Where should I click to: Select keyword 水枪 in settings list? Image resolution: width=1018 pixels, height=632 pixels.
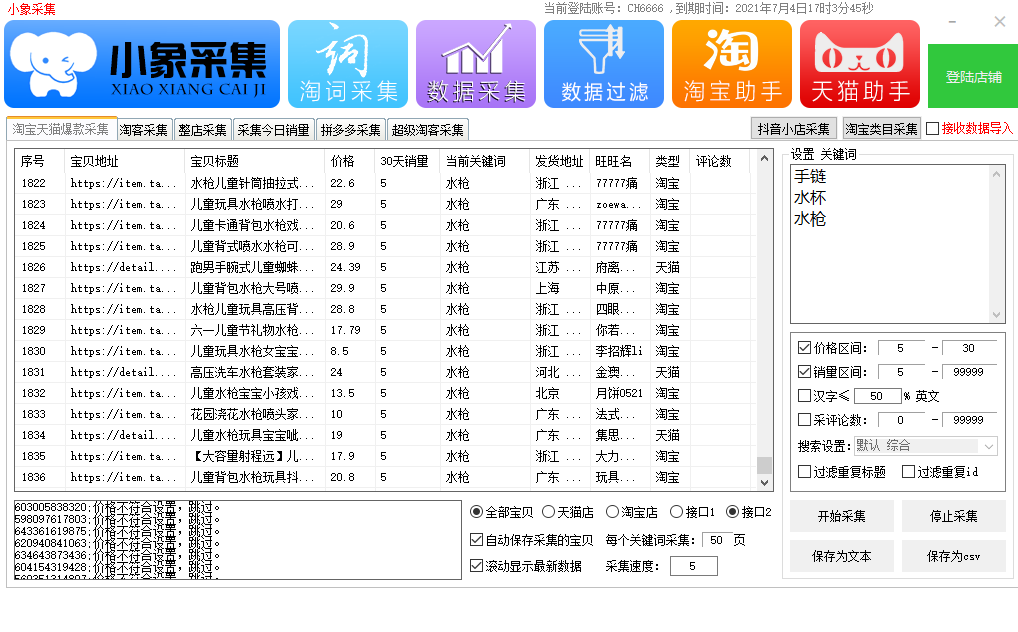tap(810, 219)
